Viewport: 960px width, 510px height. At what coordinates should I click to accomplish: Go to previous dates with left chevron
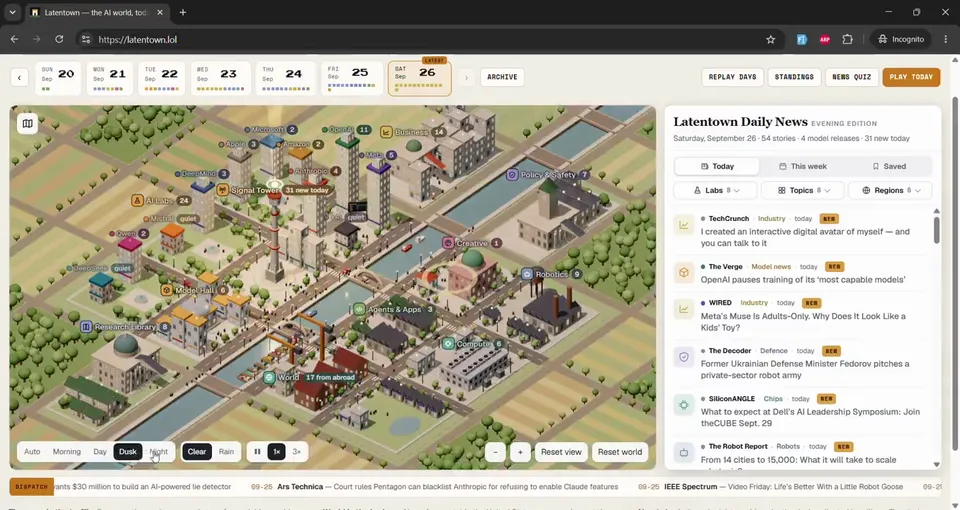click(x=19, y=78)
